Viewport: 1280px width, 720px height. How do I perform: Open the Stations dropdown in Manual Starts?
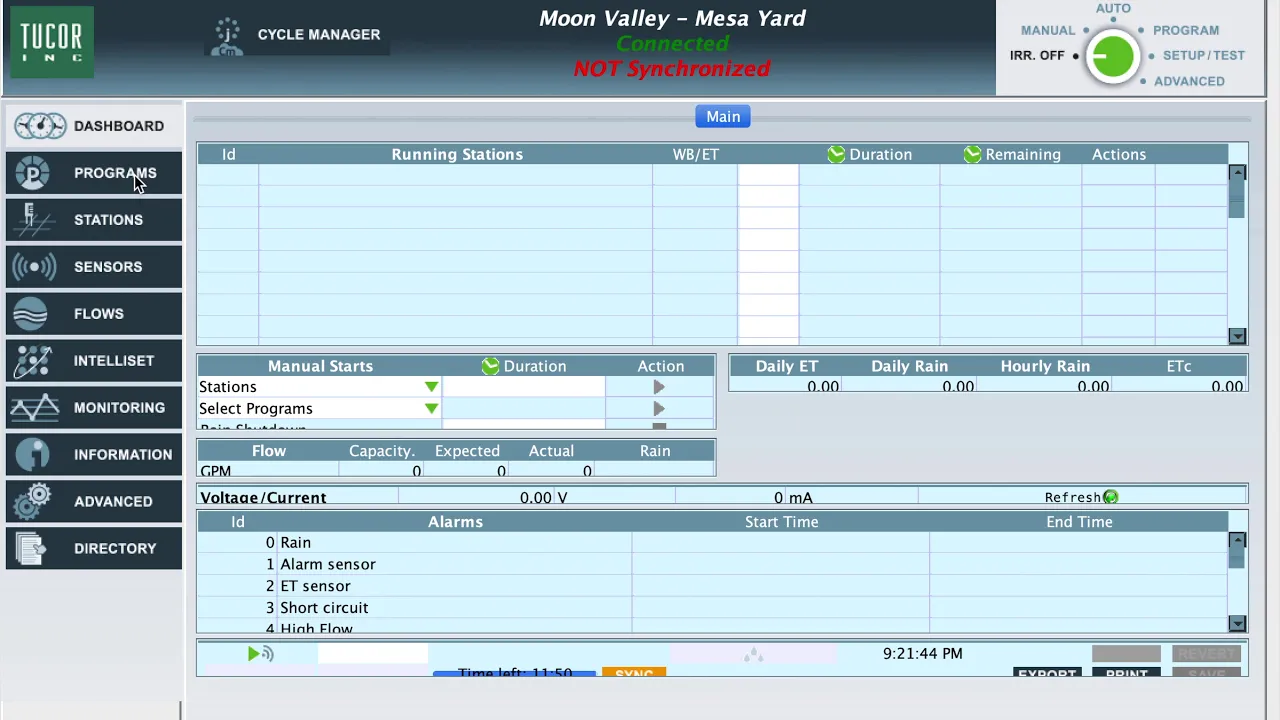[431, 387]
